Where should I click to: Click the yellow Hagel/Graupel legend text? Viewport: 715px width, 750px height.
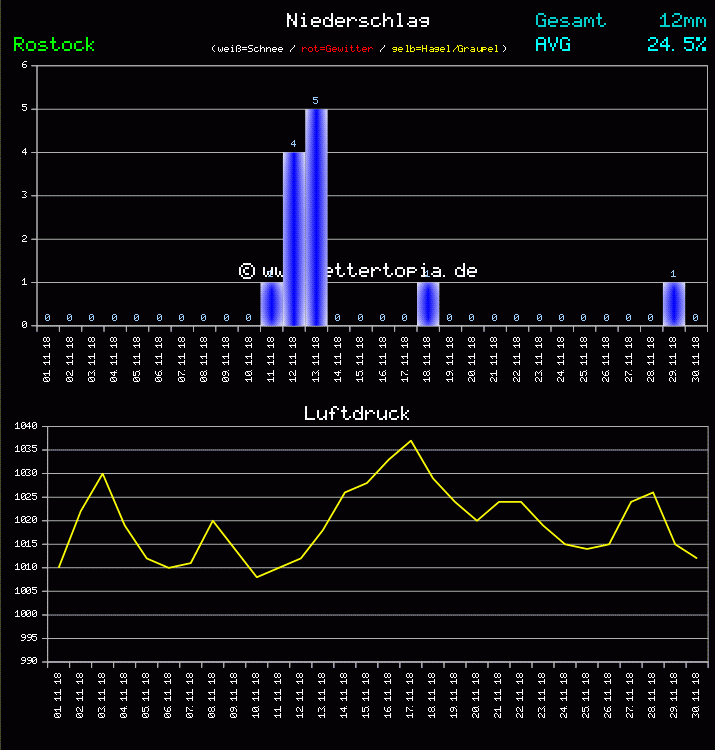[x=449, y=48]
